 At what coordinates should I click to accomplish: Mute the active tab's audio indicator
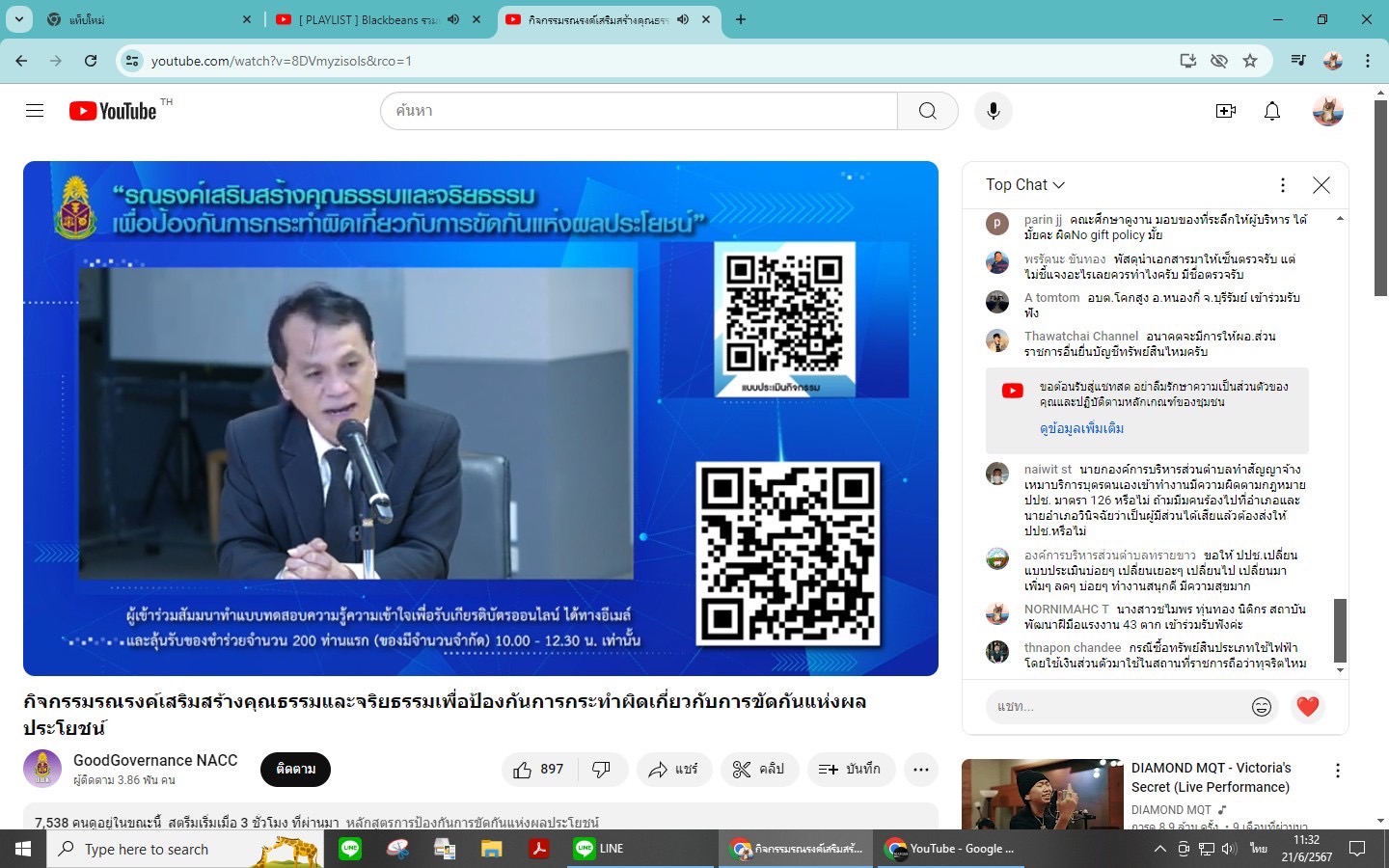tap(683, 19)
